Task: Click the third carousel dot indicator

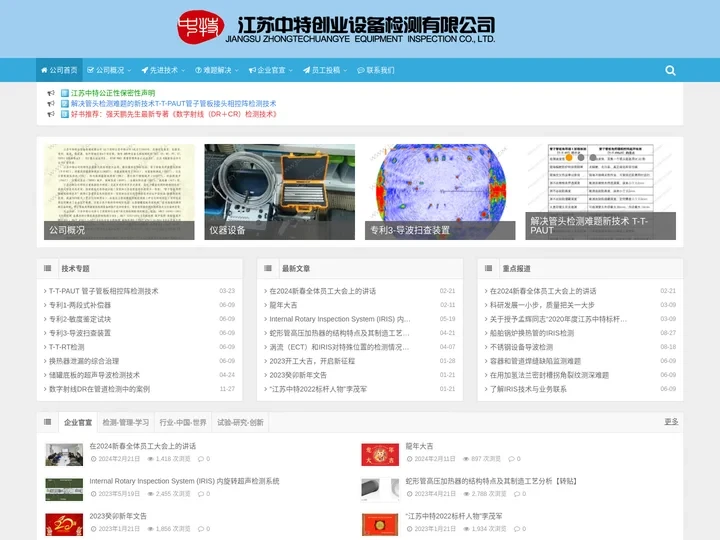Action: pyautogui.click(x=593, y=158)
